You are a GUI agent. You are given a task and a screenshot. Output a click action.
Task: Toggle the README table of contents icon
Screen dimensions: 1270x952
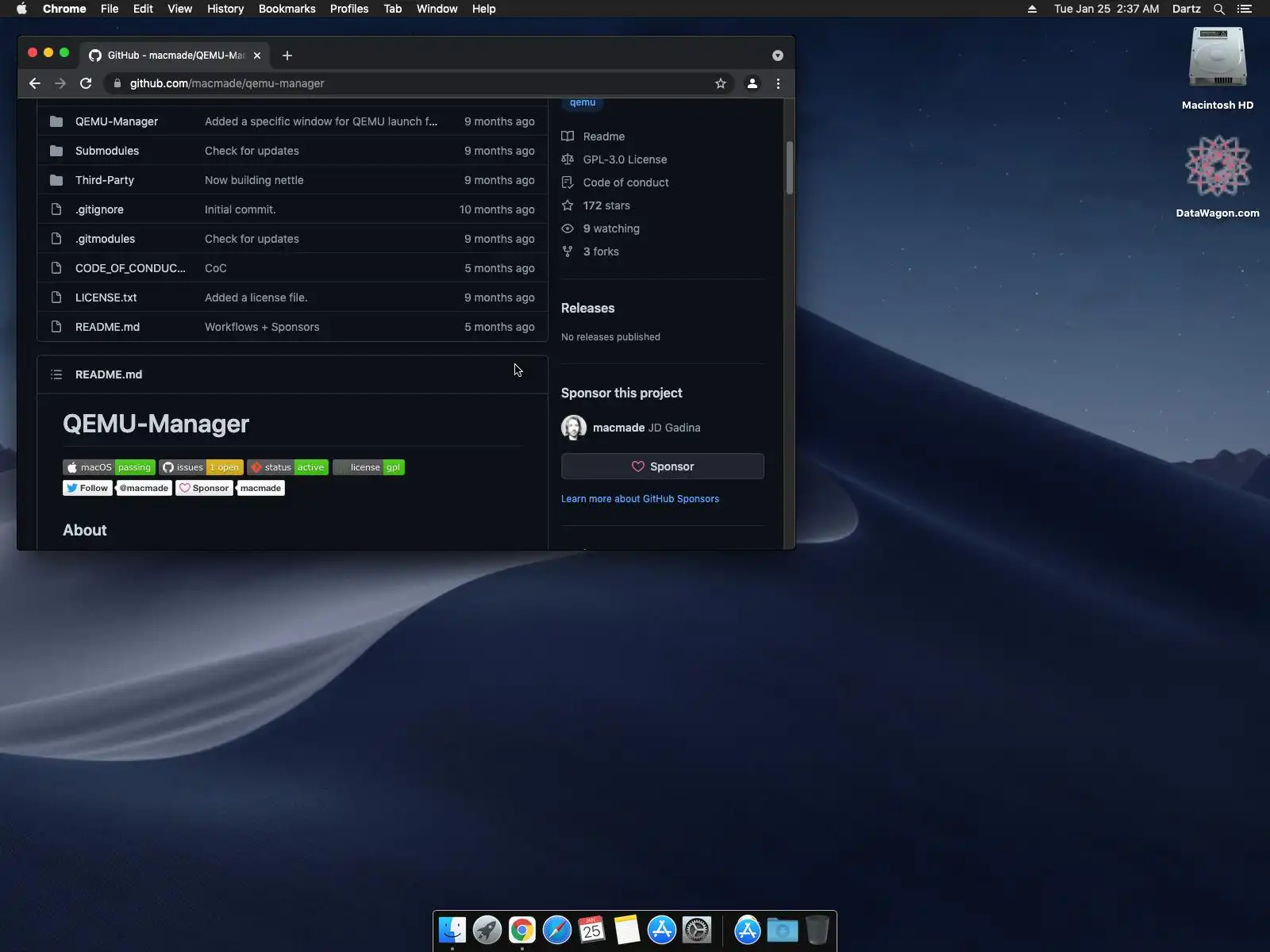[56, 374]
